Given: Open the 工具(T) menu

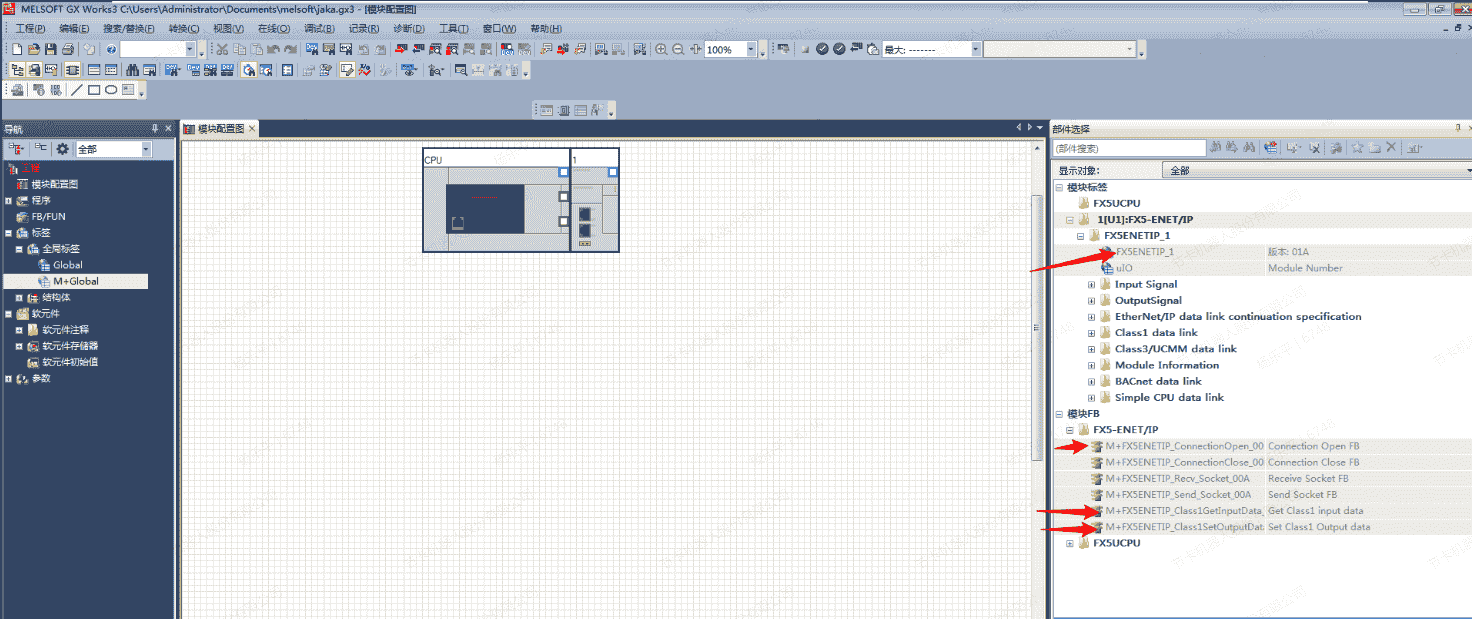Looking at the screenshot, I should [x=454, y=29].
